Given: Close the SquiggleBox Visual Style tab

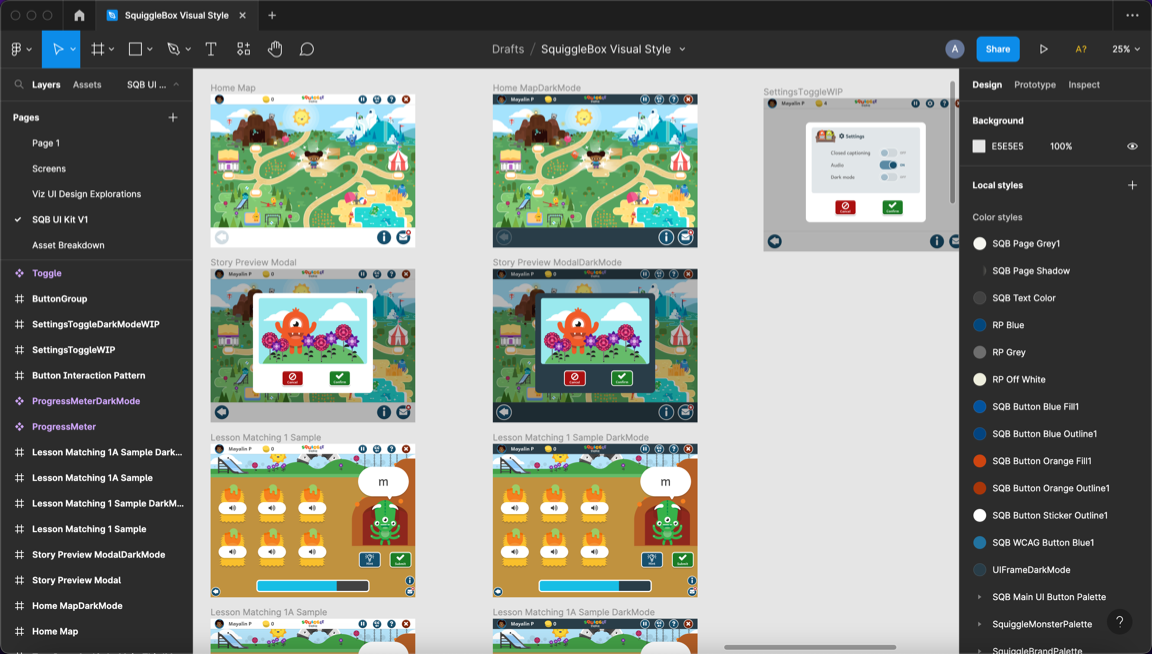Looking at the screenshot, I should (242, 15).
